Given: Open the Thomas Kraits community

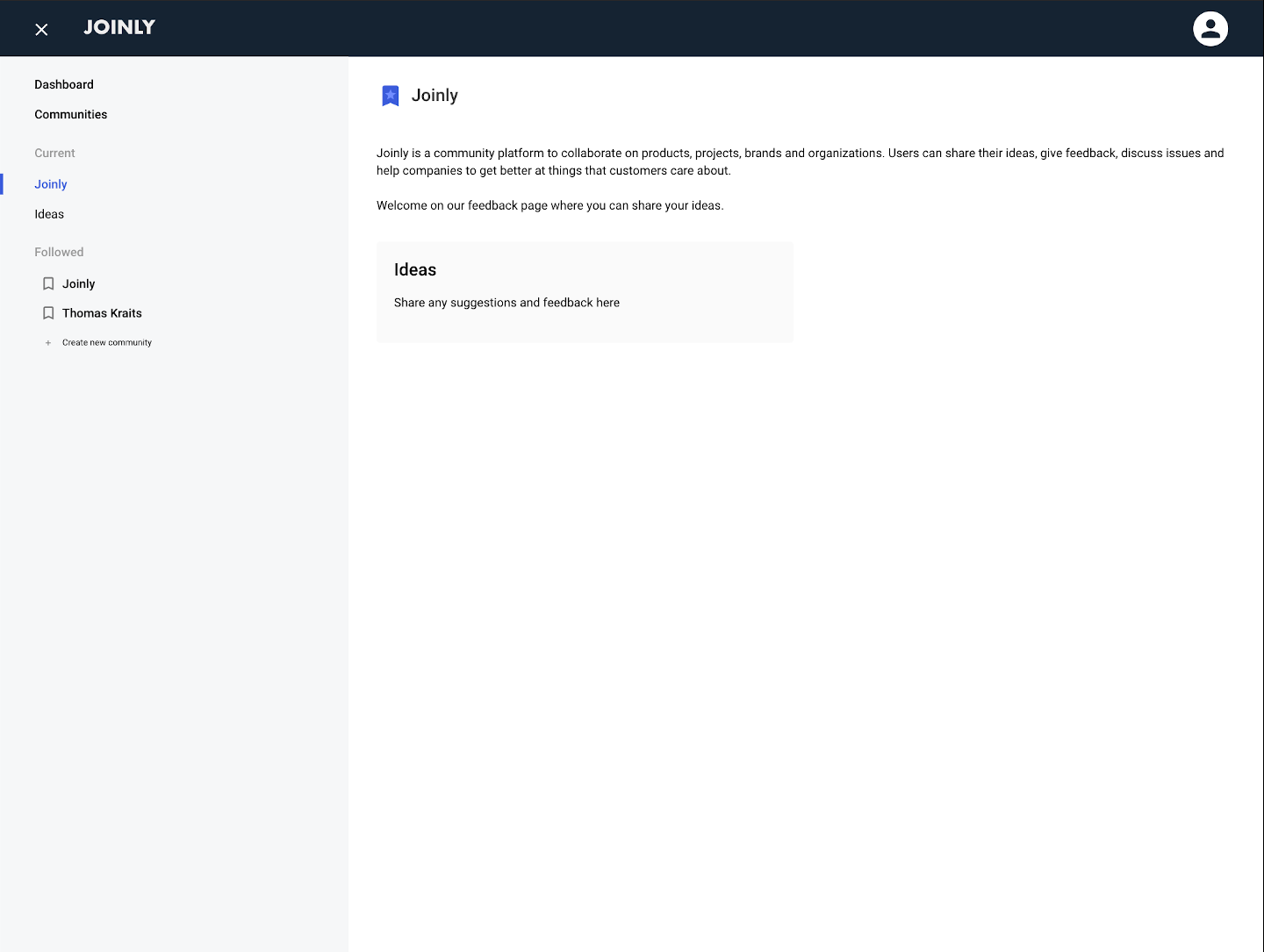Looking at the screenshot, I should 102,312.
